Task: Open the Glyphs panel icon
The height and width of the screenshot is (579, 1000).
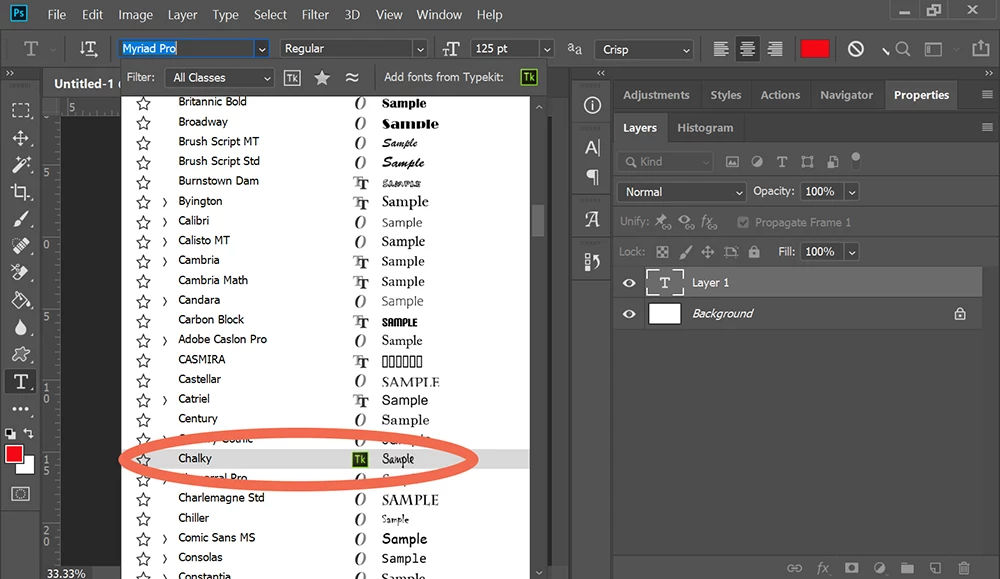Action: [x=592, y=219]
